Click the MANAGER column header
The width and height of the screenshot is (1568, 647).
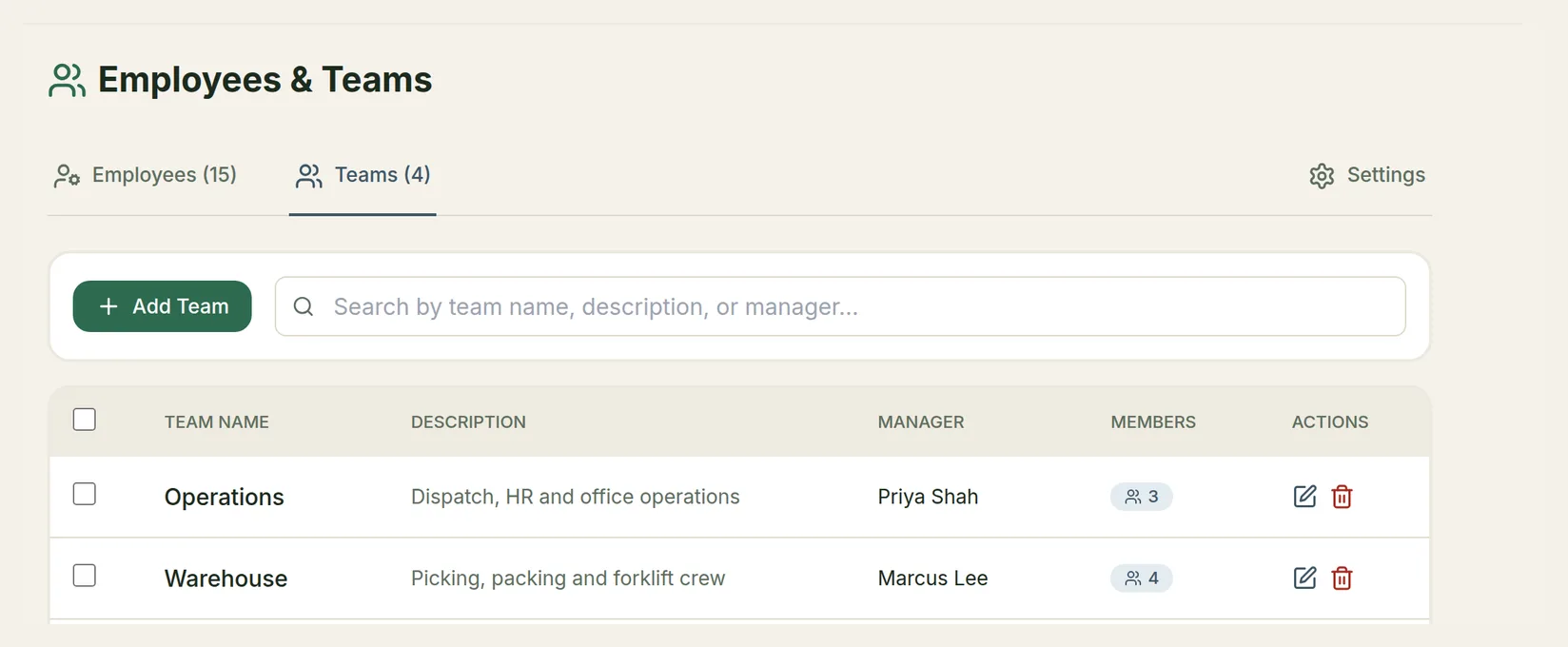point(921,422)
